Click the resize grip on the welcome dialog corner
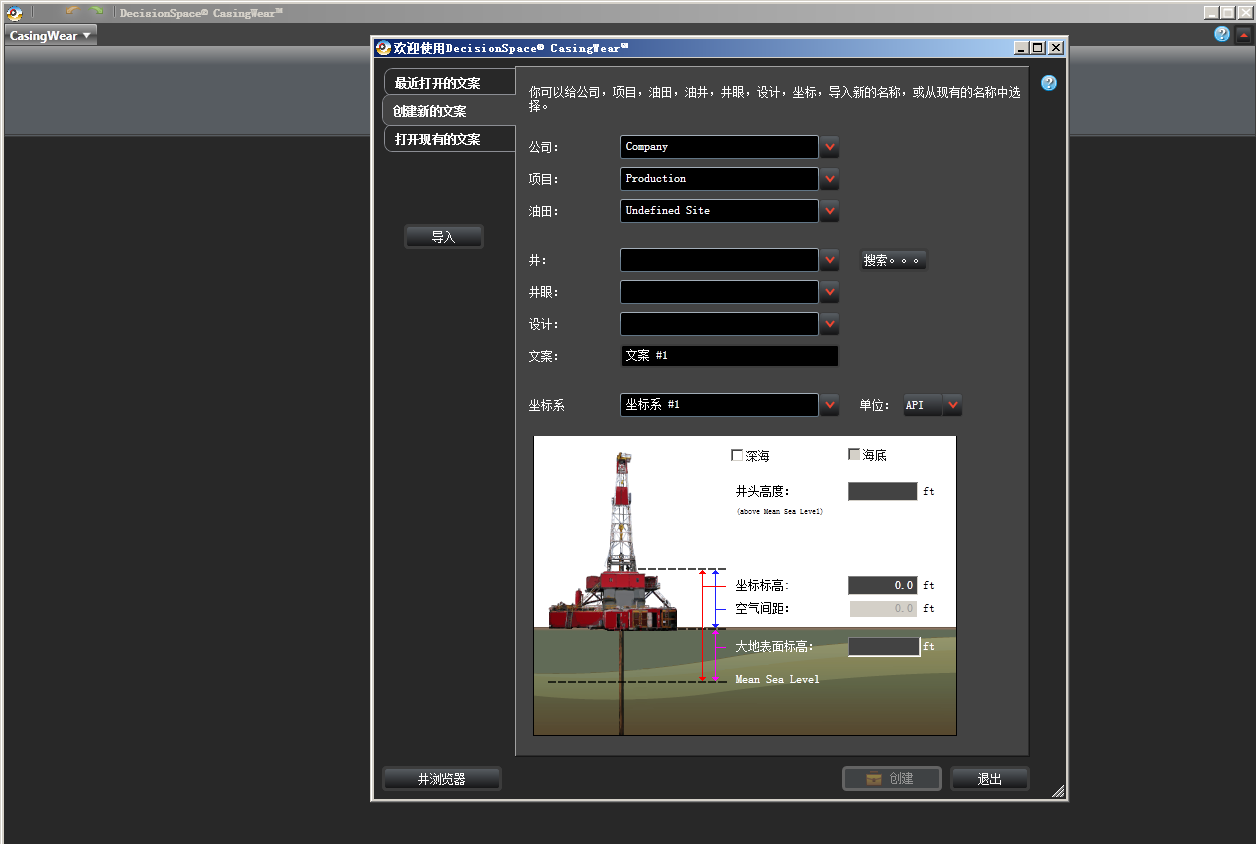The height and width of the screenshot is (844, 1256). [1058, 790]
